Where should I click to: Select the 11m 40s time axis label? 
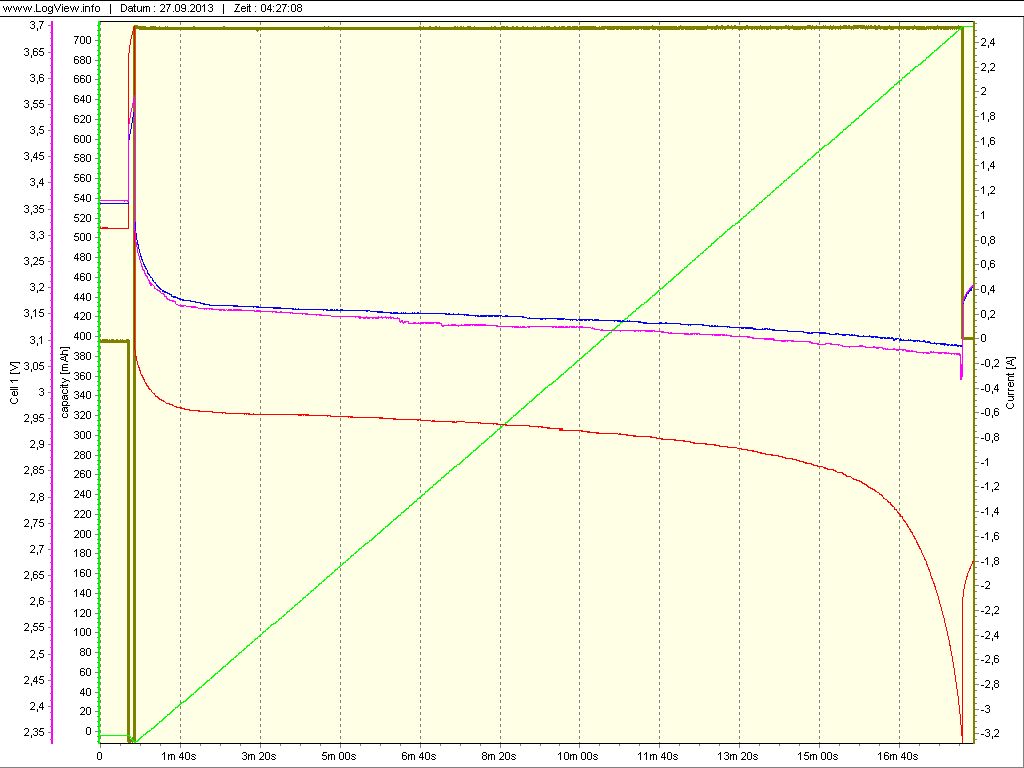659,756
